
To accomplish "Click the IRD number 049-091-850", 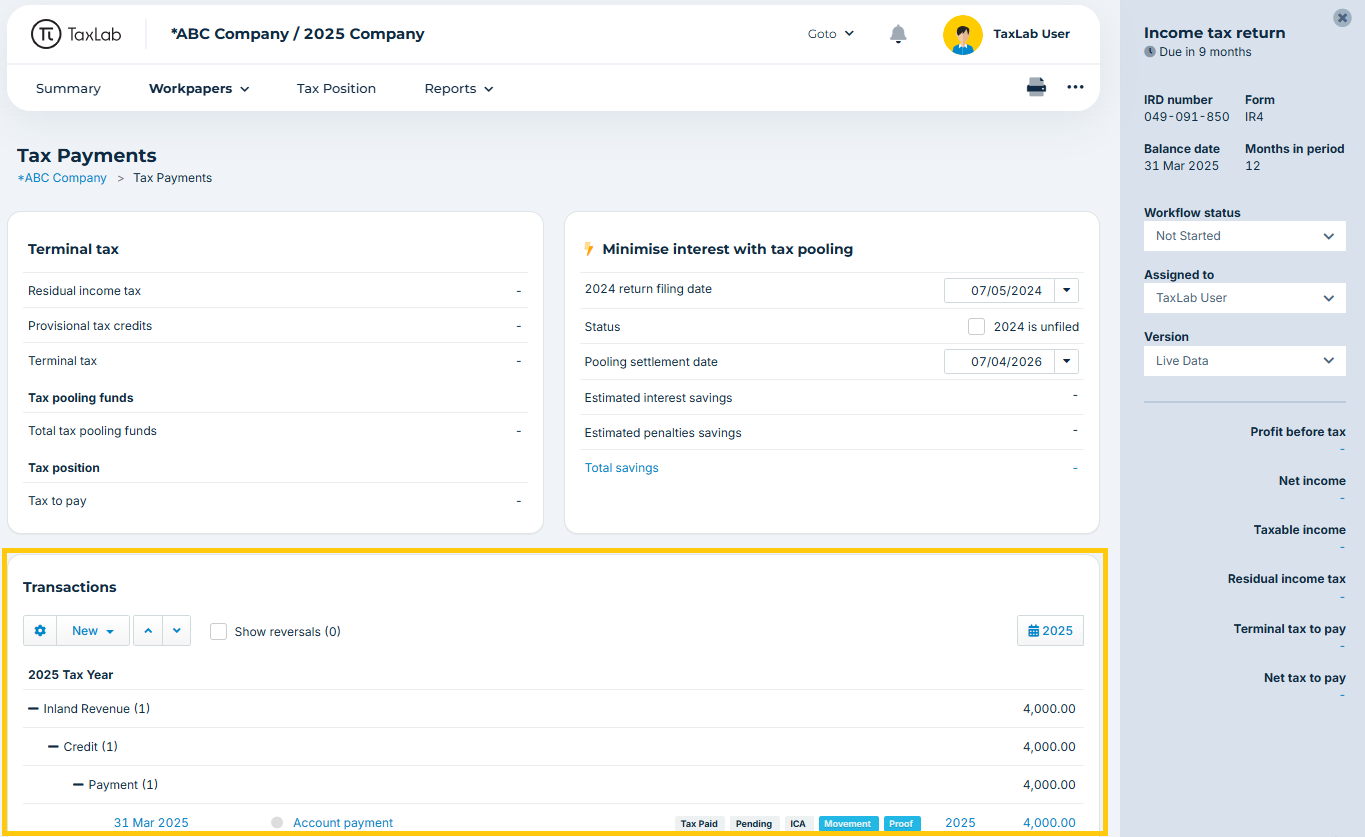I will 1186,117.
